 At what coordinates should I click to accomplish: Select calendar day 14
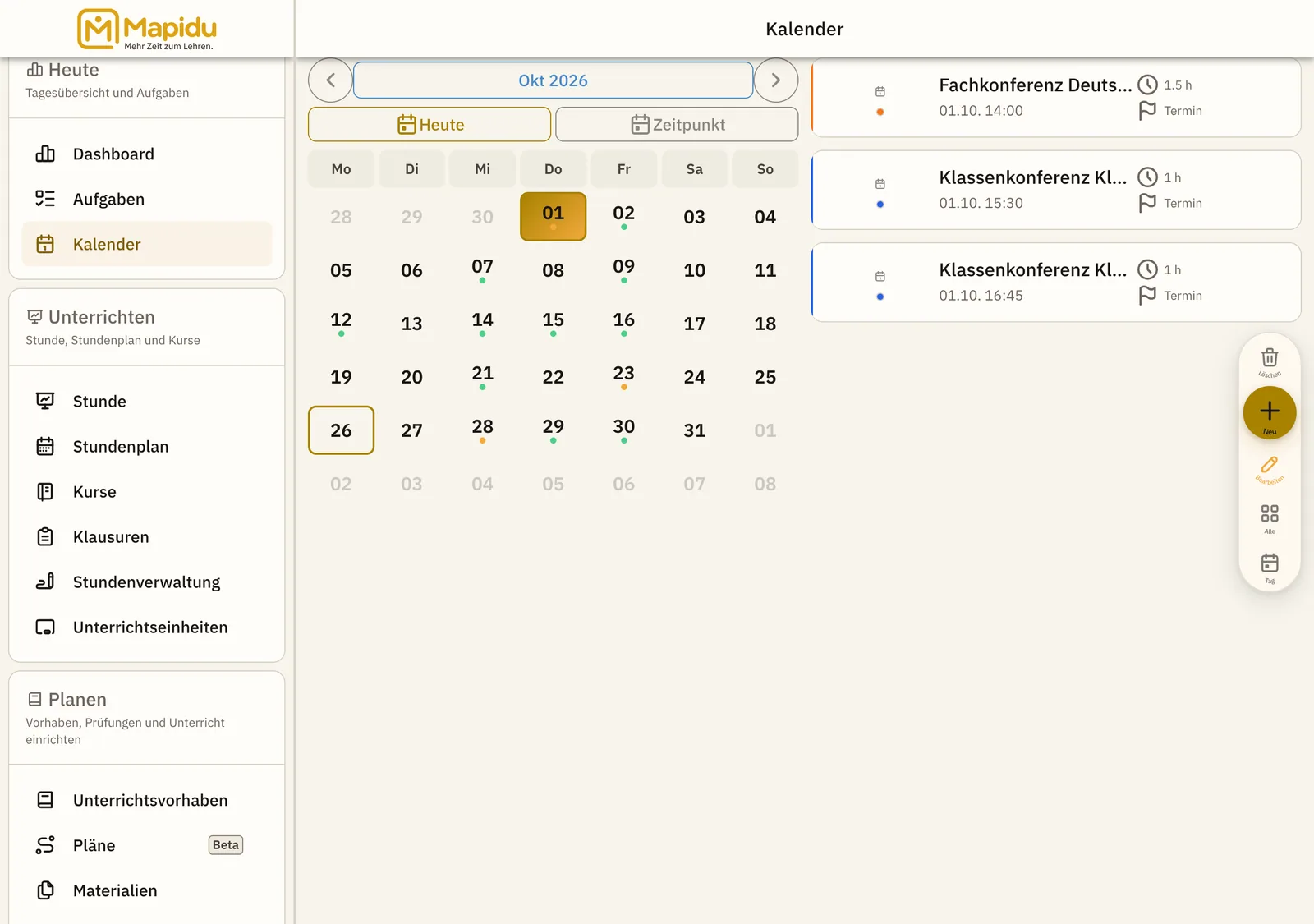pyautogui.click(x=482, y=323)
